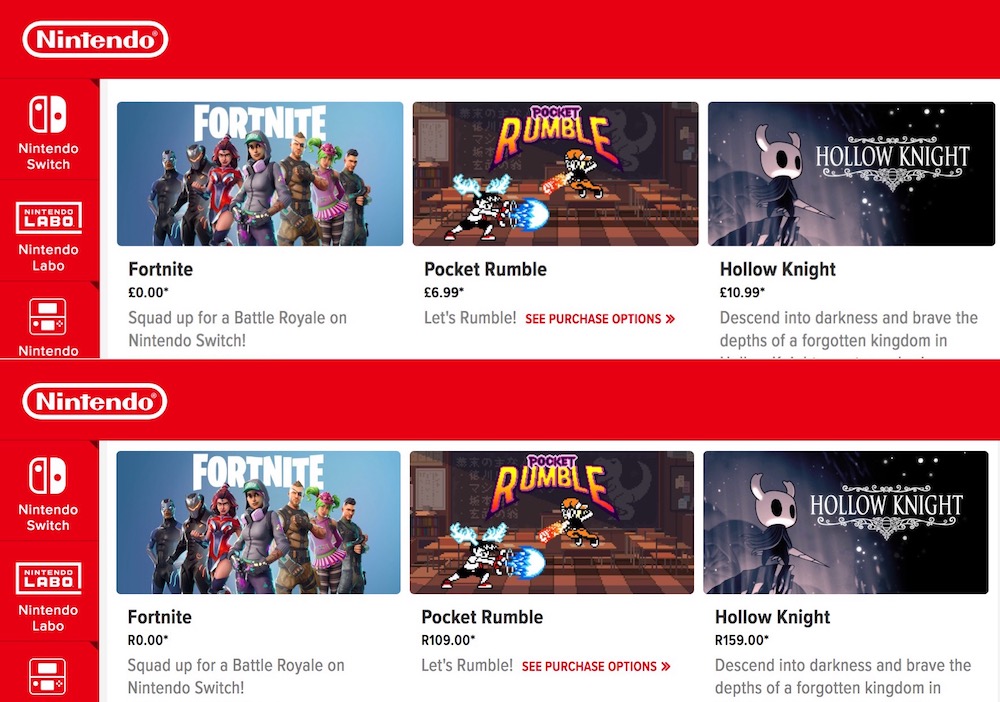Image resolution: width=1000 pixels, height=702 pixels.
Task: Click the Nintendo logo in the upper page
Action: click(95, 40)
